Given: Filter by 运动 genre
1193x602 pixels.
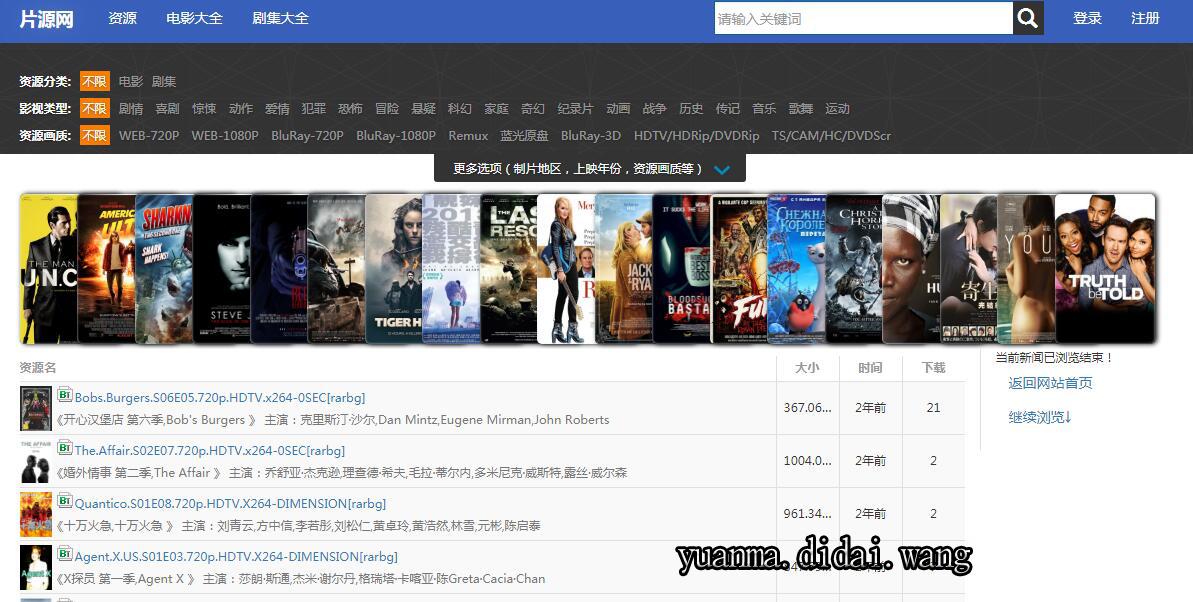Looking at the screenshot, I should coord(837,109).
